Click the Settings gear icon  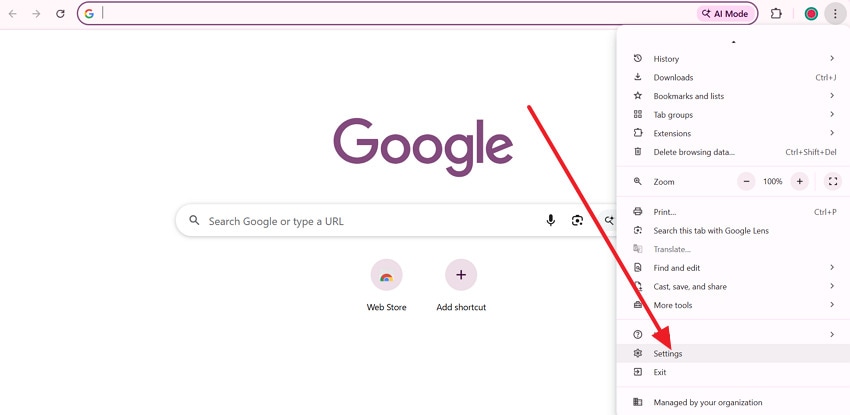638,353
